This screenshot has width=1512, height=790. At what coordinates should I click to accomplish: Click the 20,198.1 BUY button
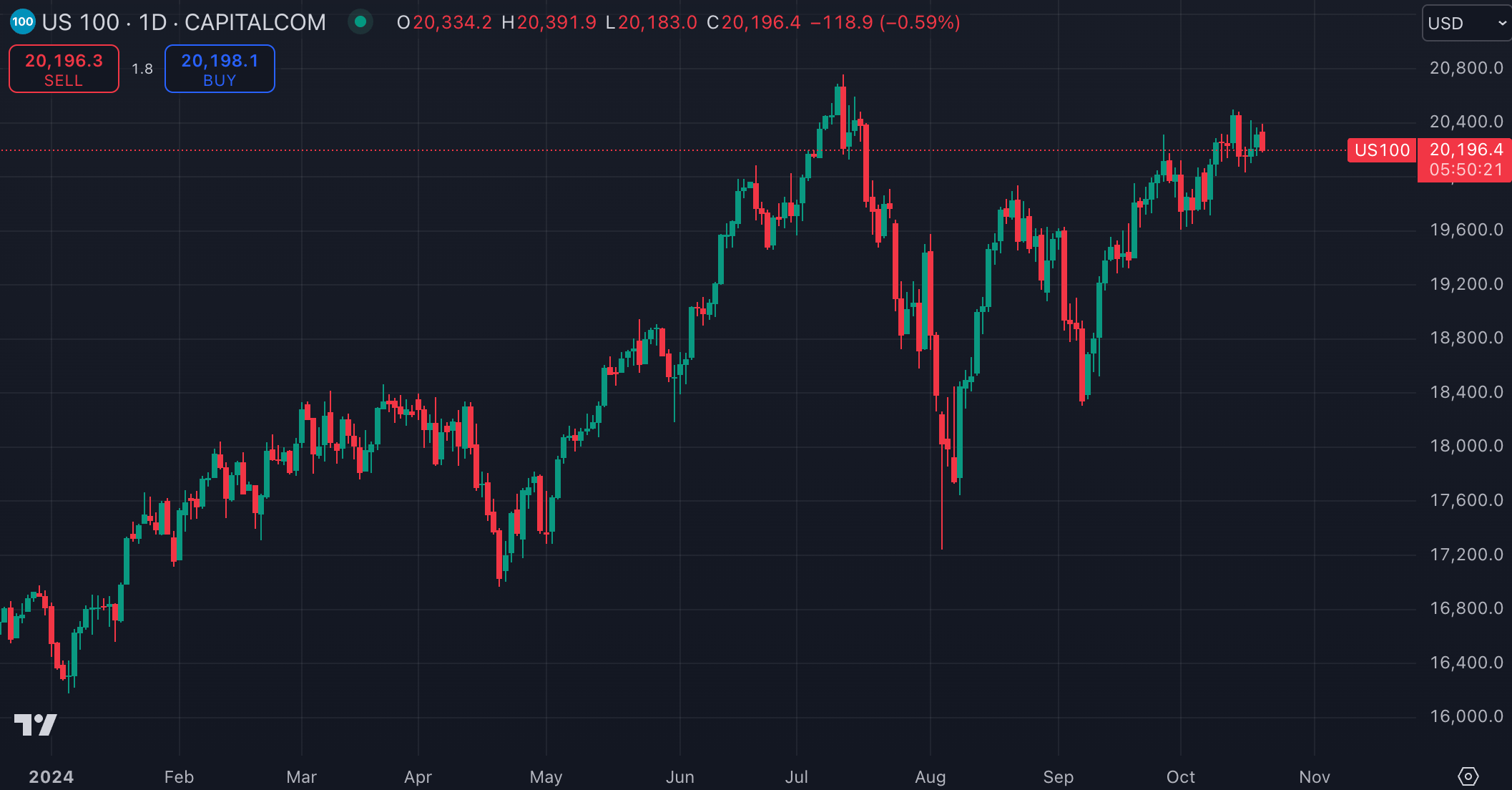[220, 69]
